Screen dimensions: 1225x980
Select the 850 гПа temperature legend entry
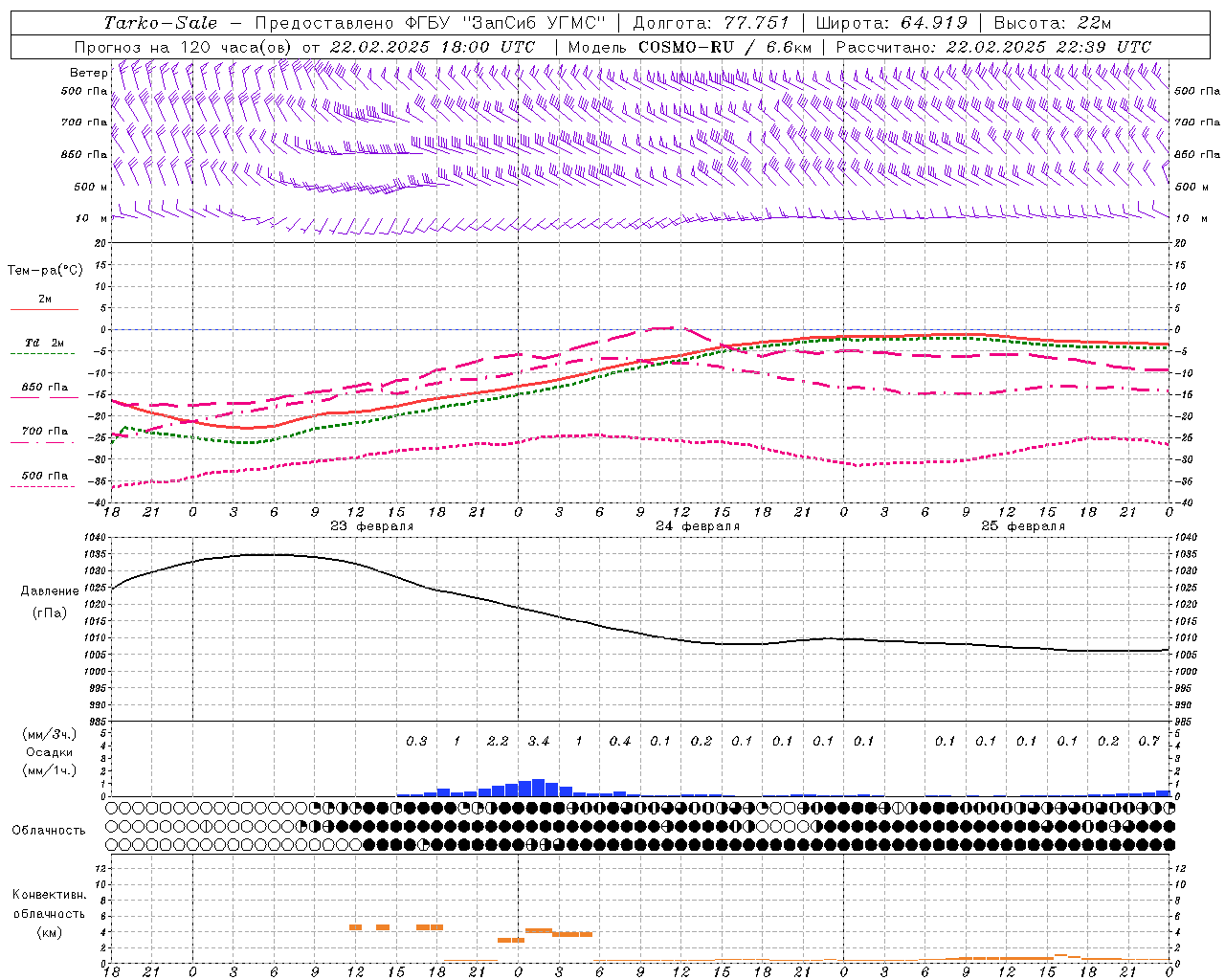(x=44, y=388)
